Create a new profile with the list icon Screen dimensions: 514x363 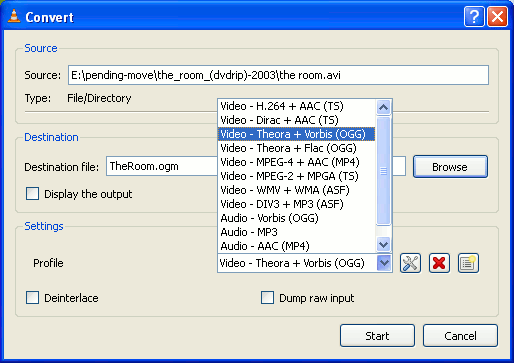(x=468, y=263)
